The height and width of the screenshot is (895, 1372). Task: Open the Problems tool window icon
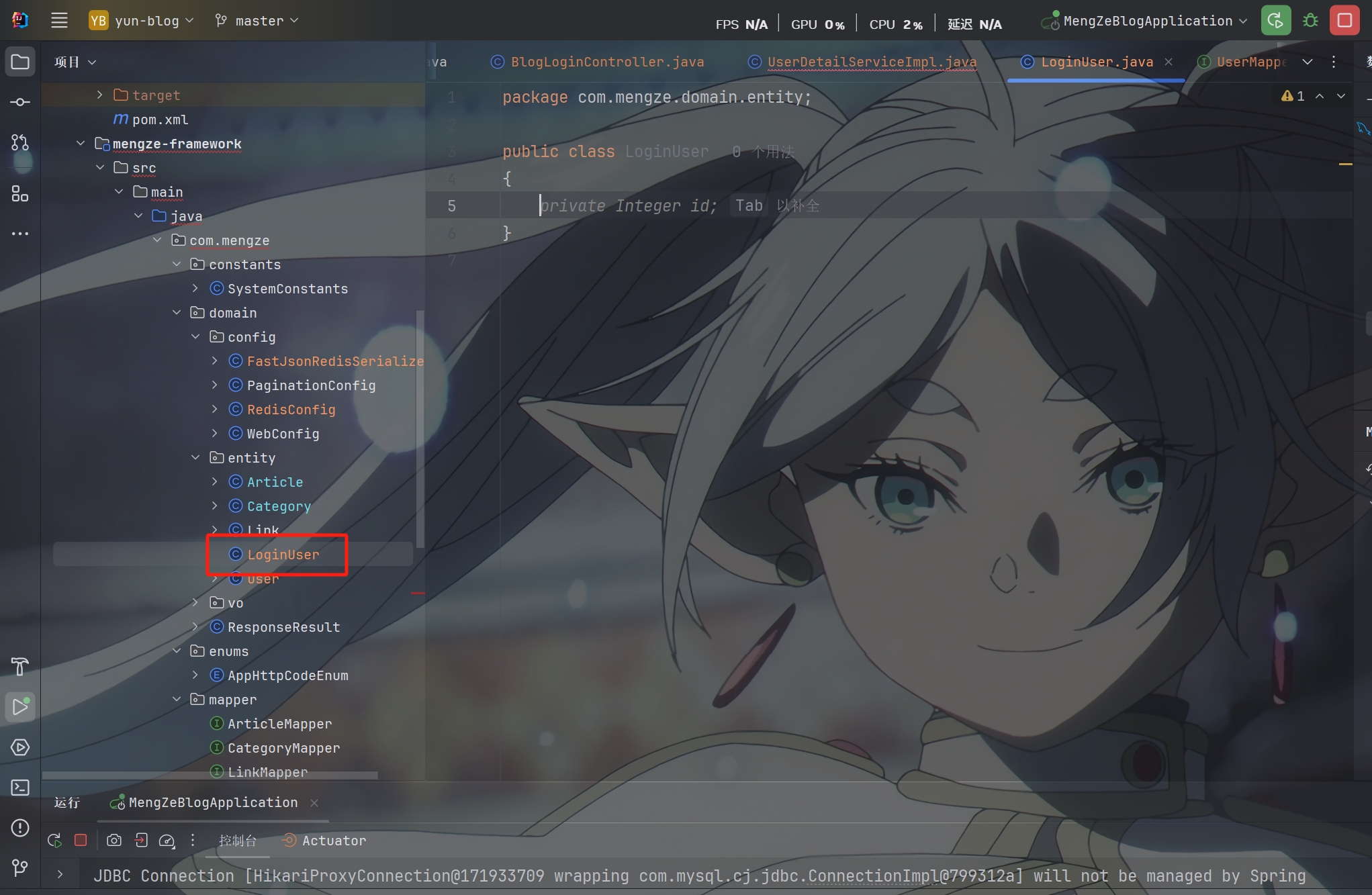tap(20, 828)
